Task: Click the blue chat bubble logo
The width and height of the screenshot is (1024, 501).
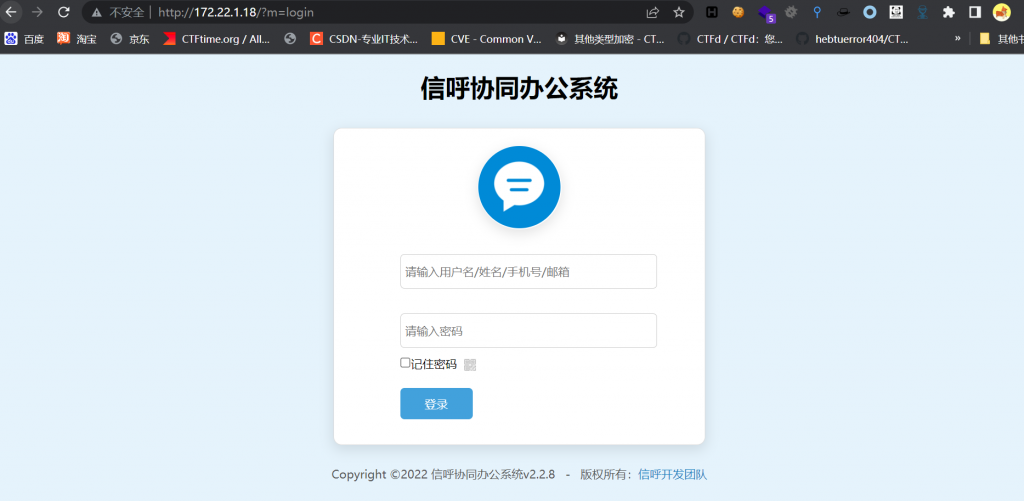Action: click(x=519, y=187)
